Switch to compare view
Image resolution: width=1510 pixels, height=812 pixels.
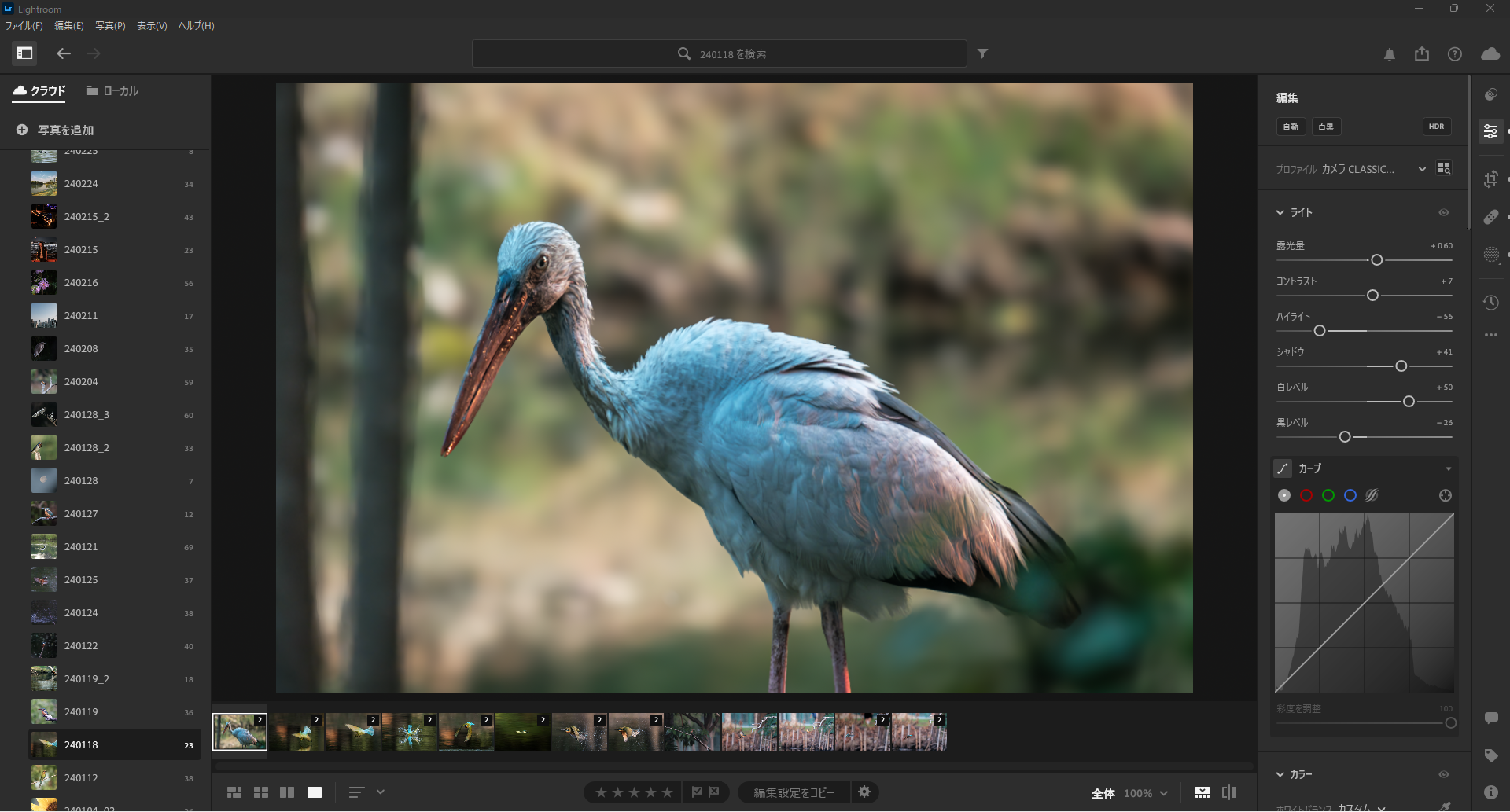tap(287, 792)
